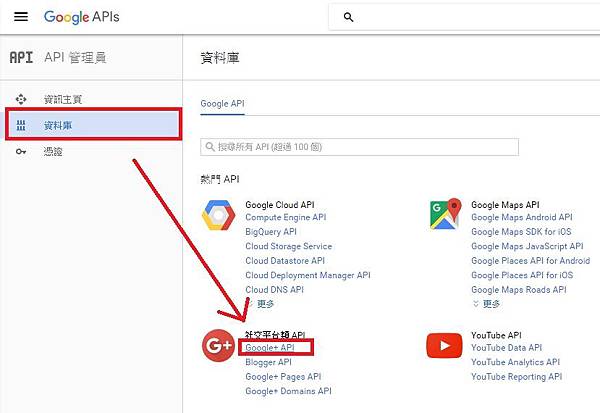Screen dimensions: 600x413
Task: Click the search magnifier icon in header
Action: 348,17
